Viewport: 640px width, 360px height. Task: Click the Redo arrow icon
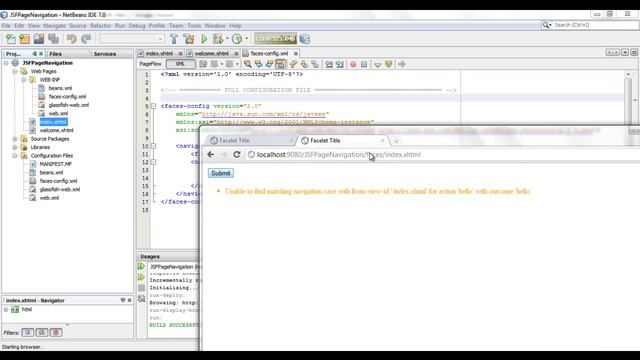(86, 39)
